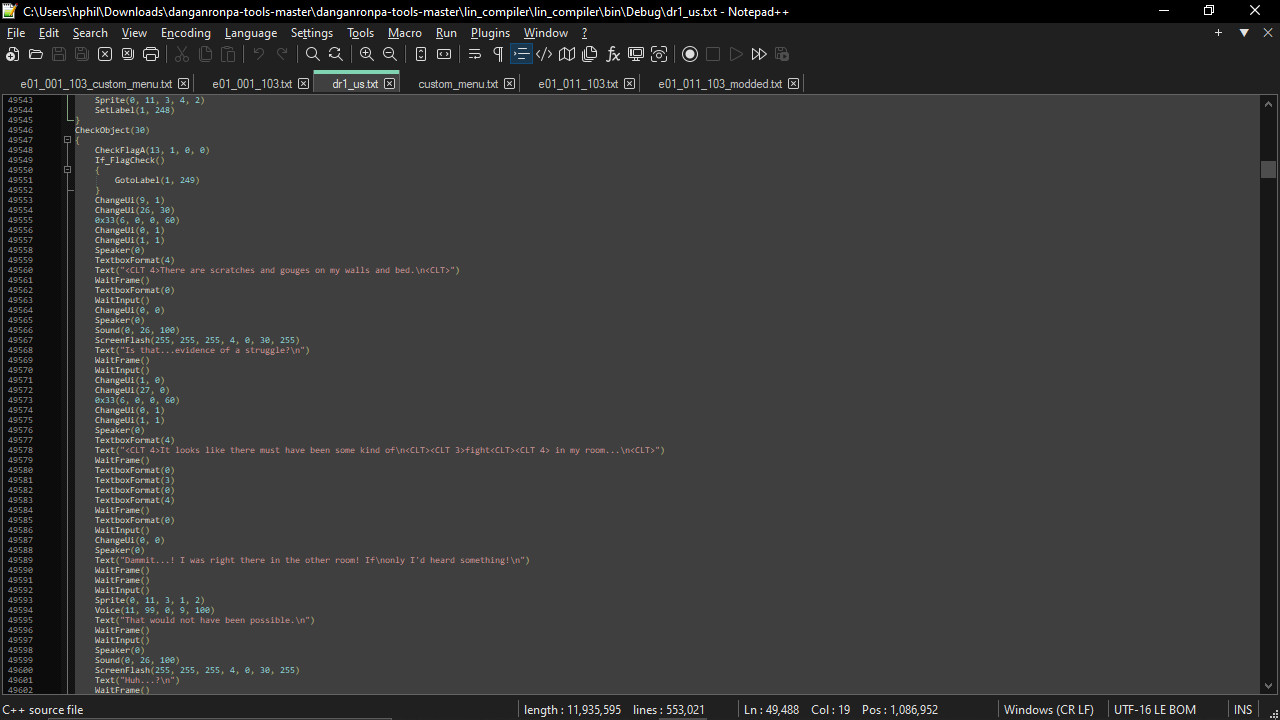Open the Document Map panel

tap(566, 54)
